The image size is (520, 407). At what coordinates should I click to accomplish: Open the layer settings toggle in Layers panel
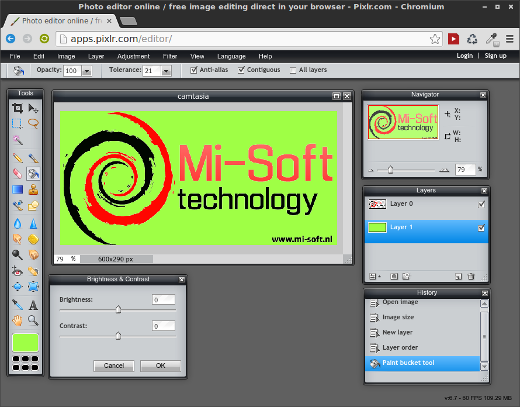[x=375, y=276]
